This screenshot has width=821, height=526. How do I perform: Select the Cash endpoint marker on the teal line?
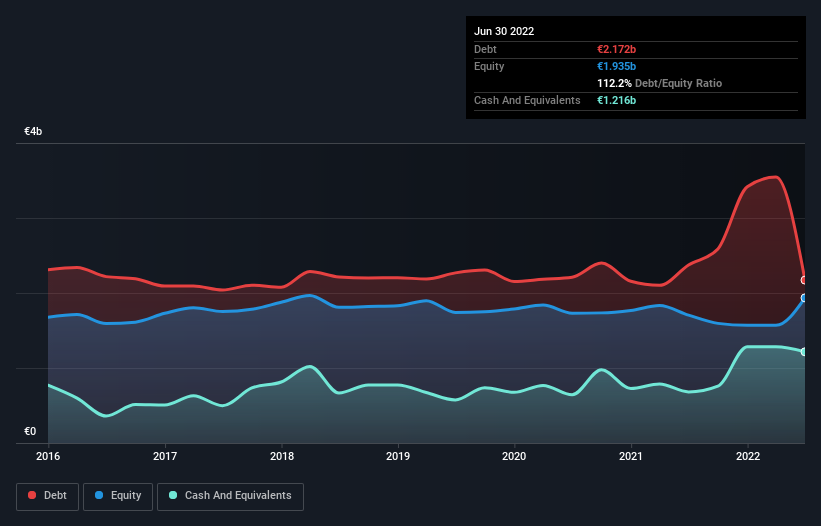click(x=804, y=352)
